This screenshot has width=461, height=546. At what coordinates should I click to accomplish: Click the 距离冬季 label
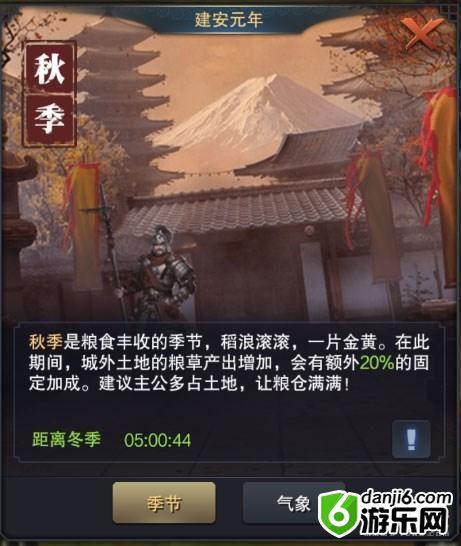pos(66,439)
